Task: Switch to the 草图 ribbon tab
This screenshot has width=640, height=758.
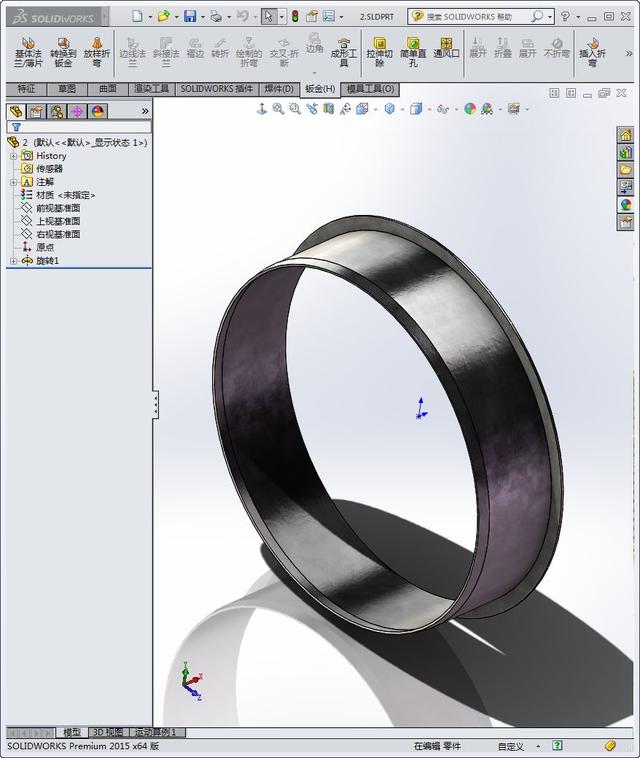Action: click(67, 89)
